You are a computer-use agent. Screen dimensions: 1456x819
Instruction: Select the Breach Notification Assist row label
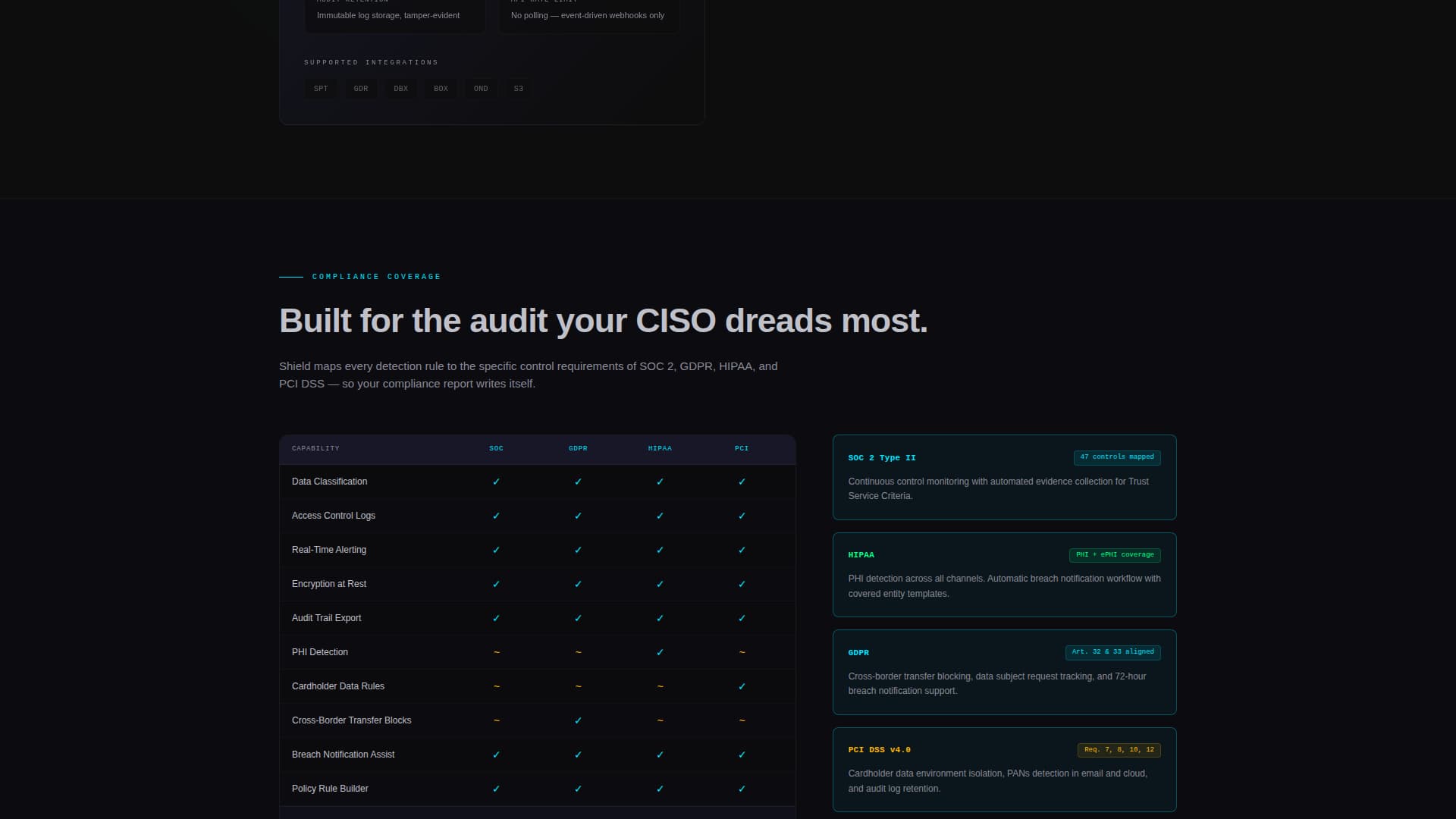click(x=343, y=755)
